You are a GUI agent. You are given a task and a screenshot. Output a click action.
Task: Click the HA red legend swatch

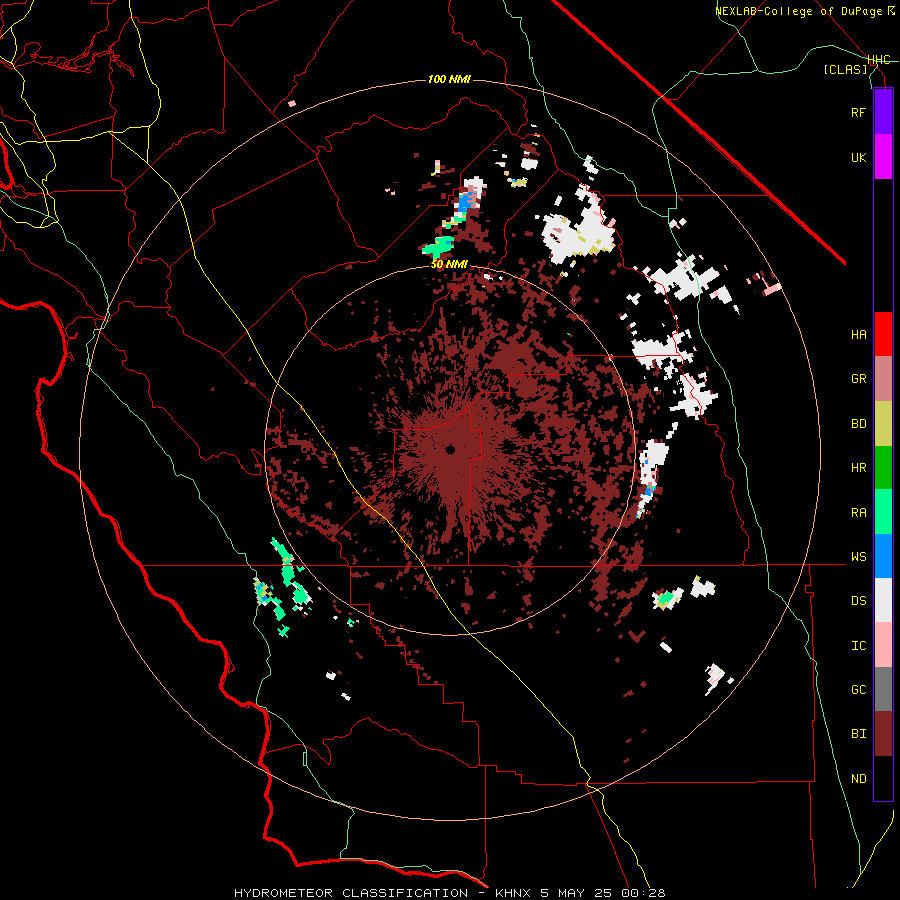[883, 334]
